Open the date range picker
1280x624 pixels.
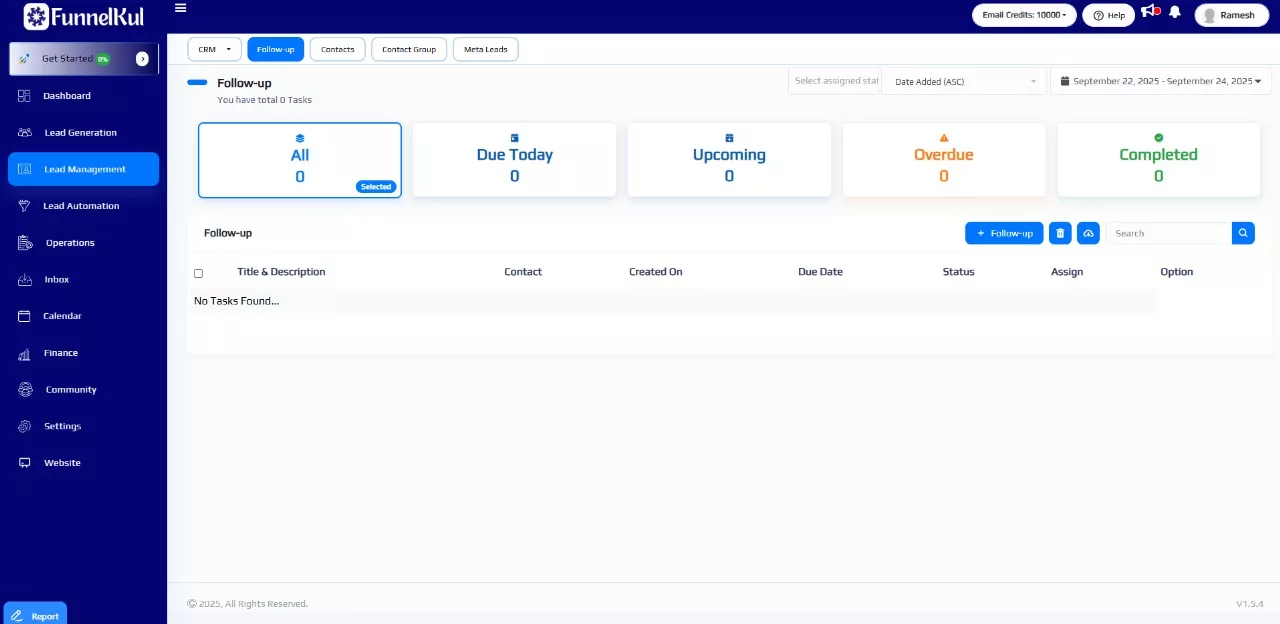[x=1160, y=81]
